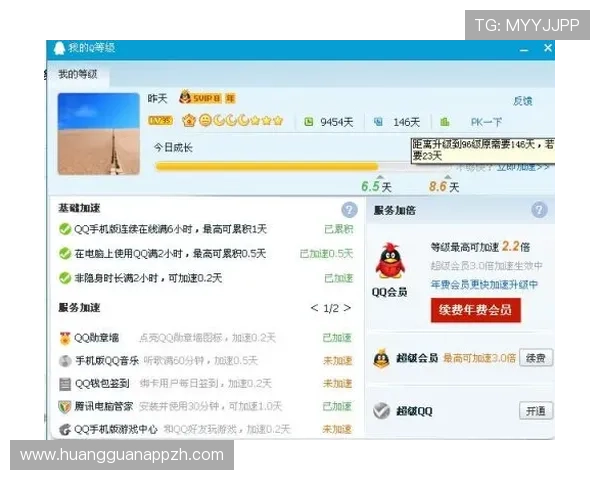This screenshot has width=600, height=480.
Task: Click the sun level icon
Action: pos(205,121)
